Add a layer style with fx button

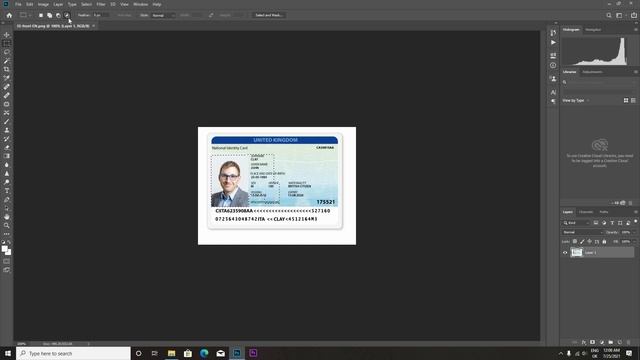pyautogui.click(x=584, y=342)
